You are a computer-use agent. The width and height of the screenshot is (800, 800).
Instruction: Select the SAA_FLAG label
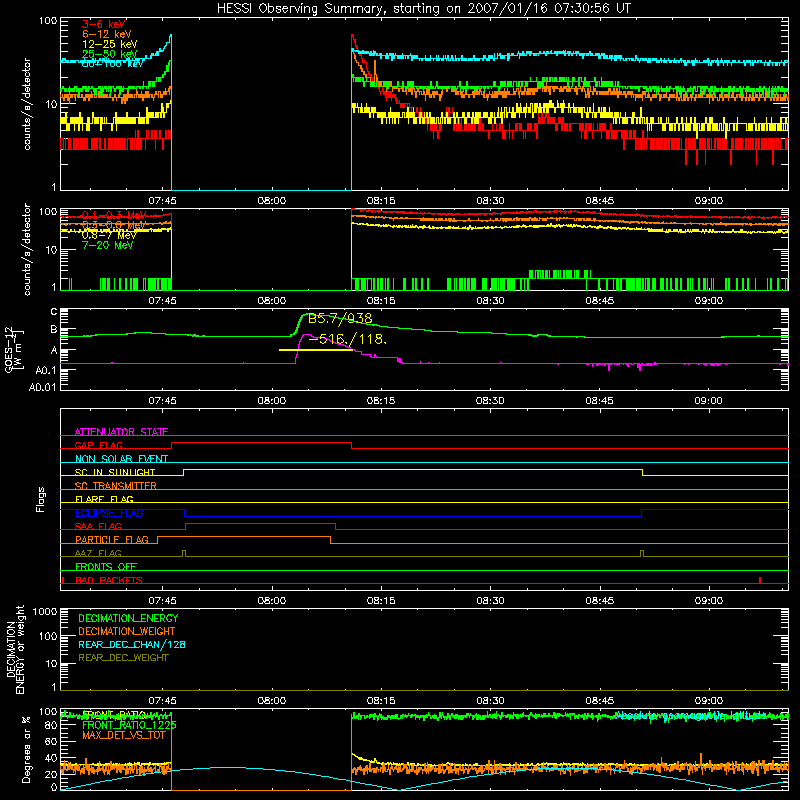tap(98, 526)
